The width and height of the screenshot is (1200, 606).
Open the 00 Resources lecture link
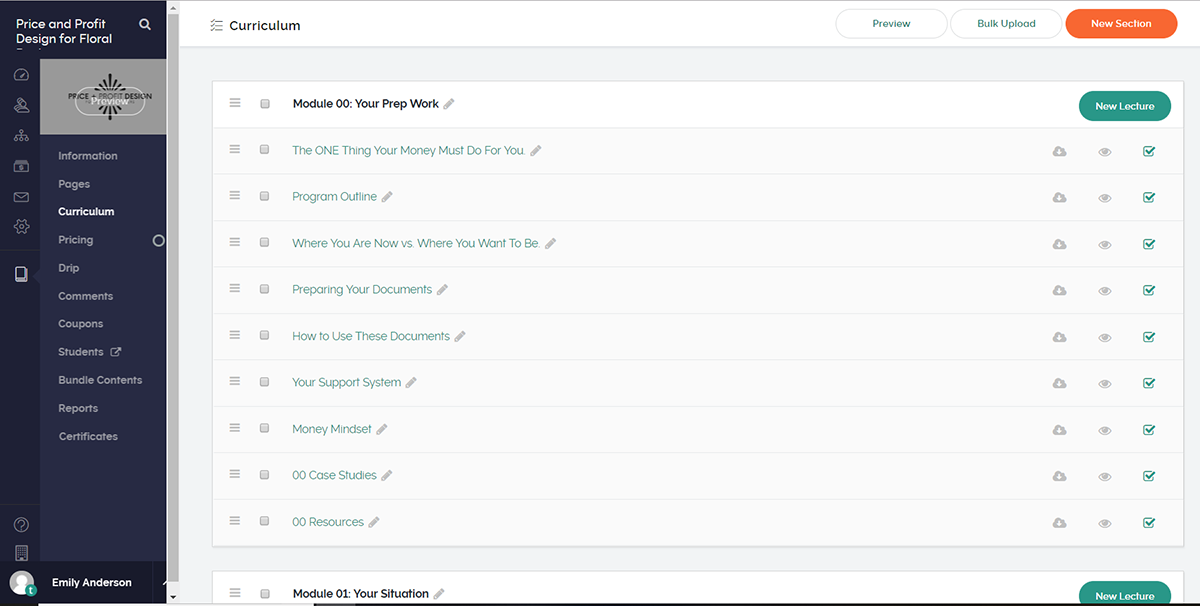pos(328,522)
